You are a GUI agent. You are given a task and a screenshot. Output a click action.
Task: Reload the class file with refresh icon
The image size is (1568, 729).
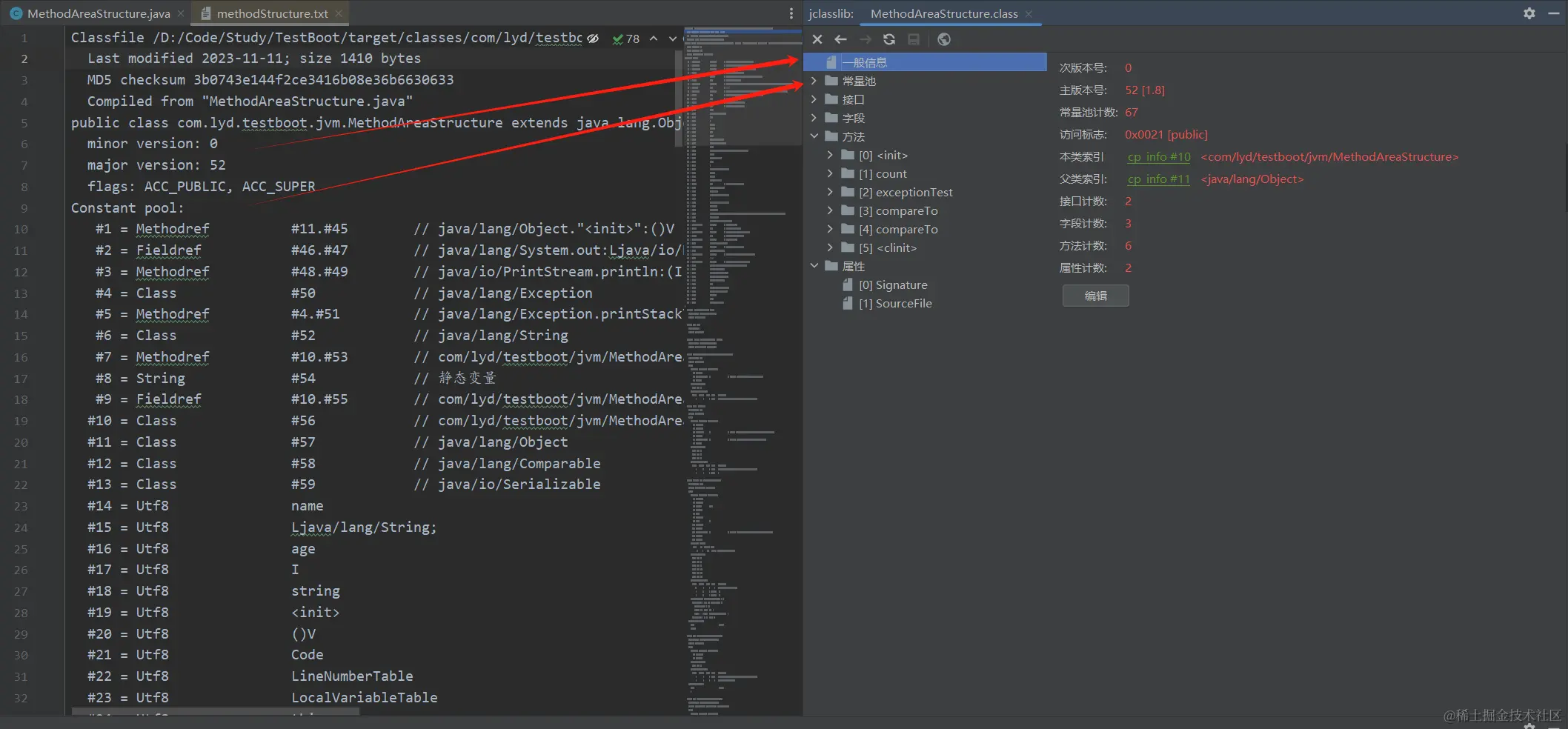(889, 39)
